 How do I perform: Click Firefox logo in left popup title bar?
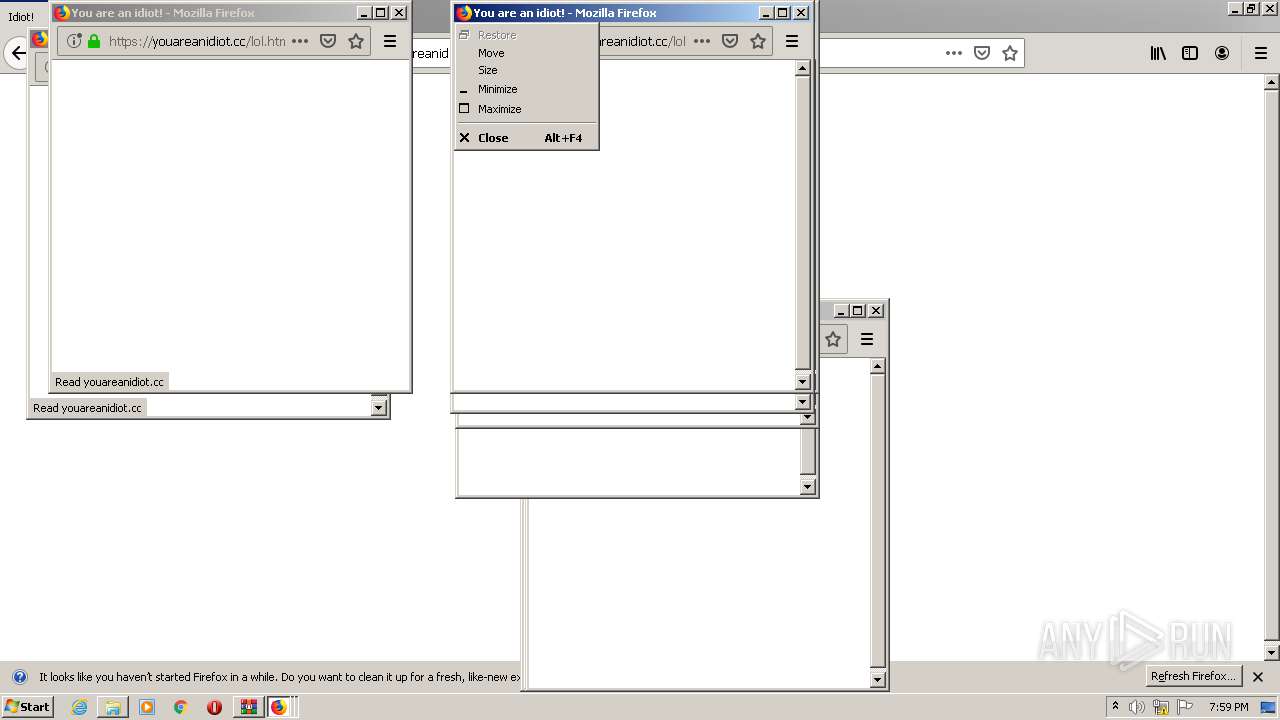(62, 13)
